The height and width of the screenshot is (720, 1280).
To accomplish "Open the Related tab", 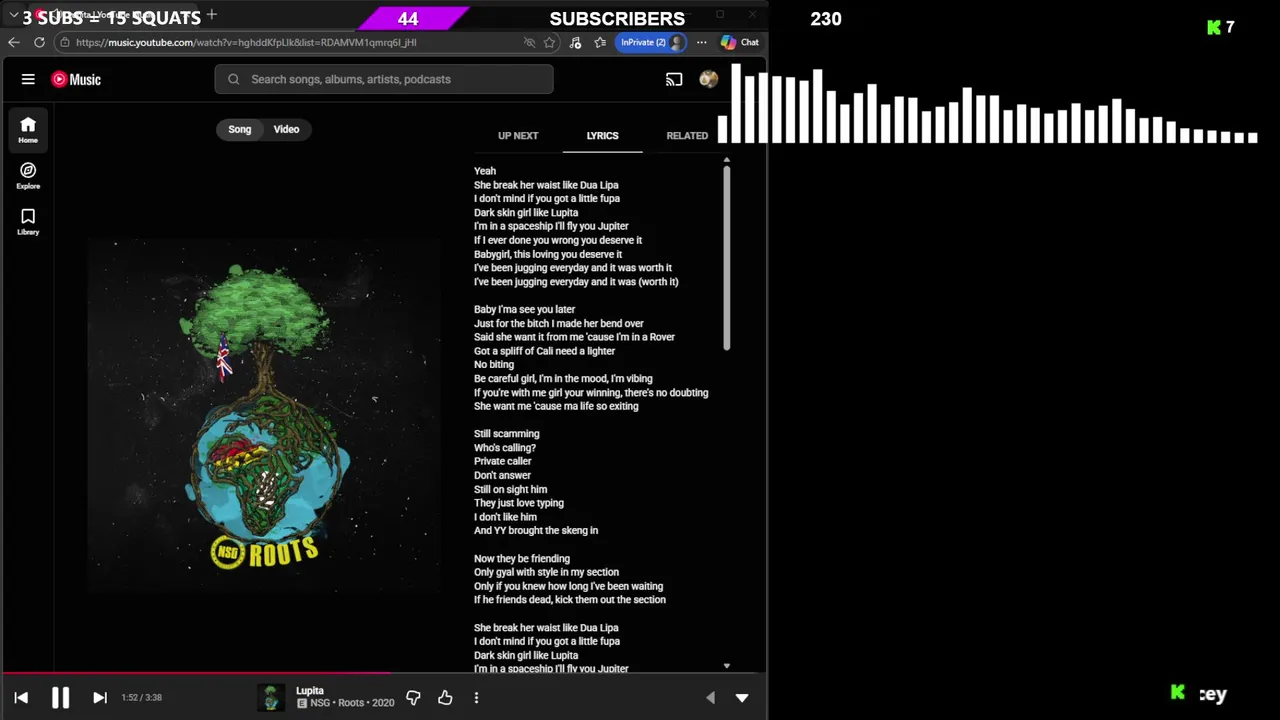I will [x=687, y=135].
